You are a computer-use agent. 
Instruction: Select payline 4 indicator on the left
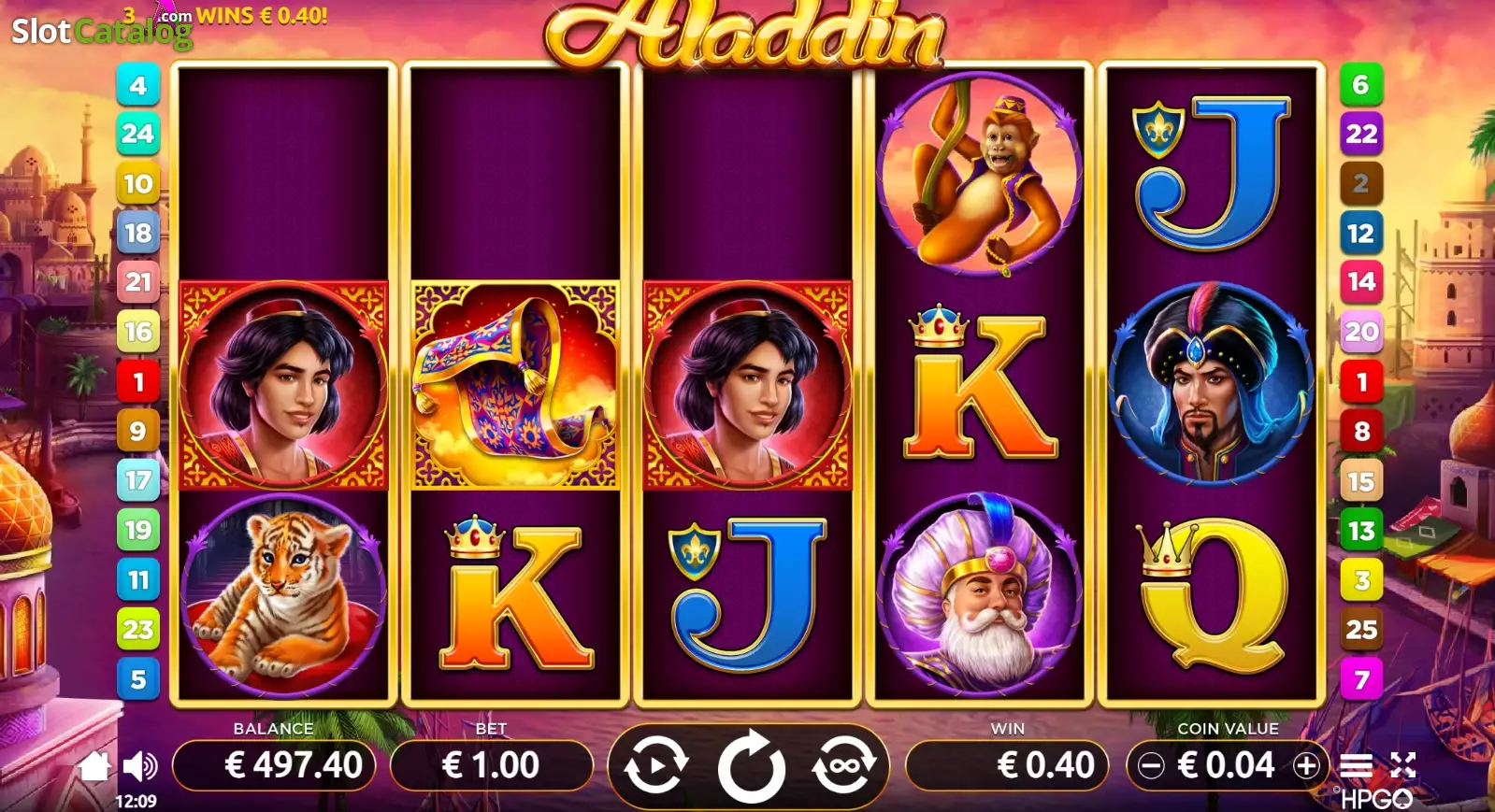[138, 85]
